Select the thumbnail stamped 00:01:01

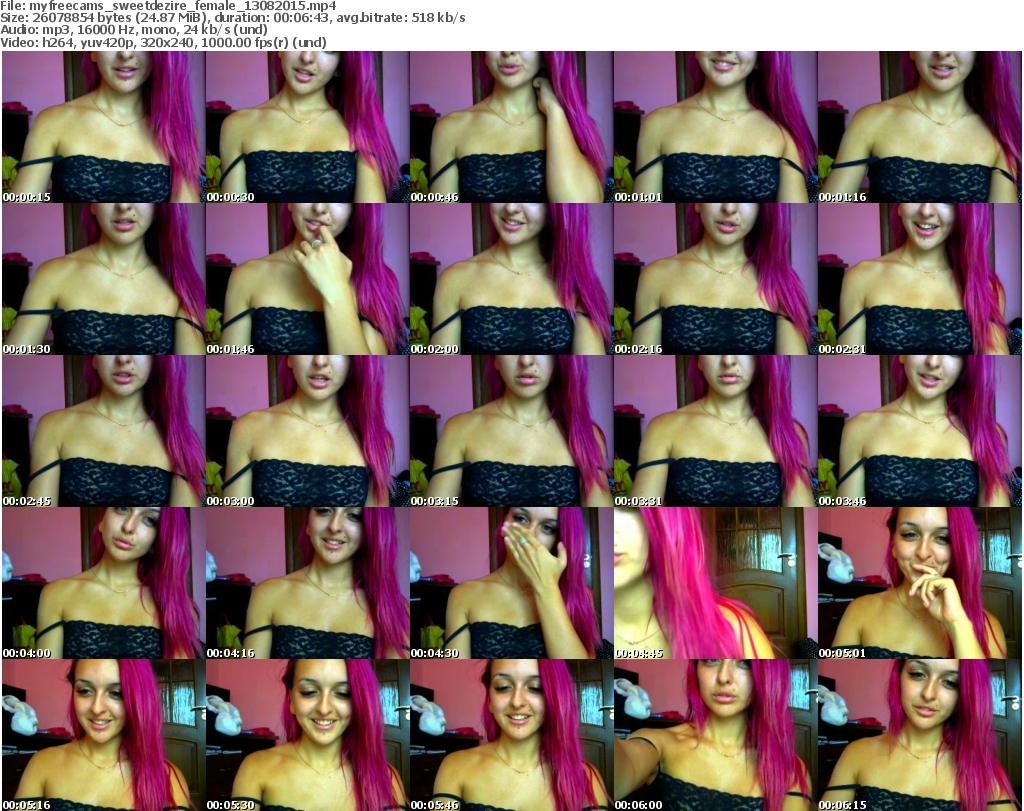tap(715, 127)
